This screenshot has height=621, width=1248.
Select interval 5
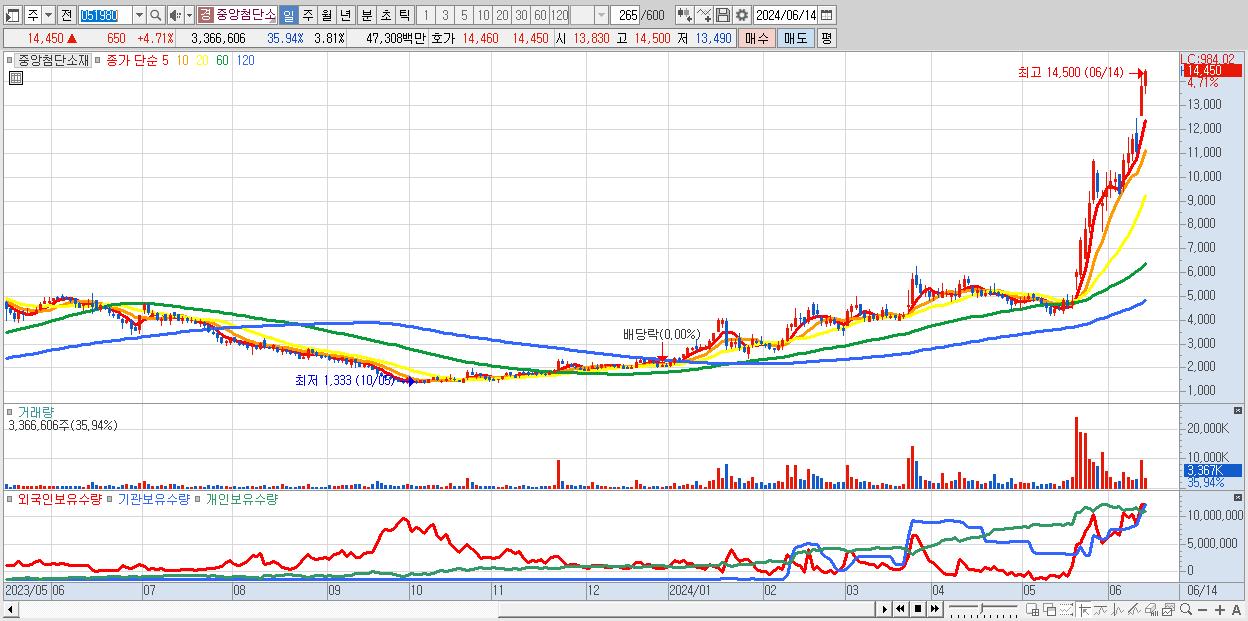[464, 15]
